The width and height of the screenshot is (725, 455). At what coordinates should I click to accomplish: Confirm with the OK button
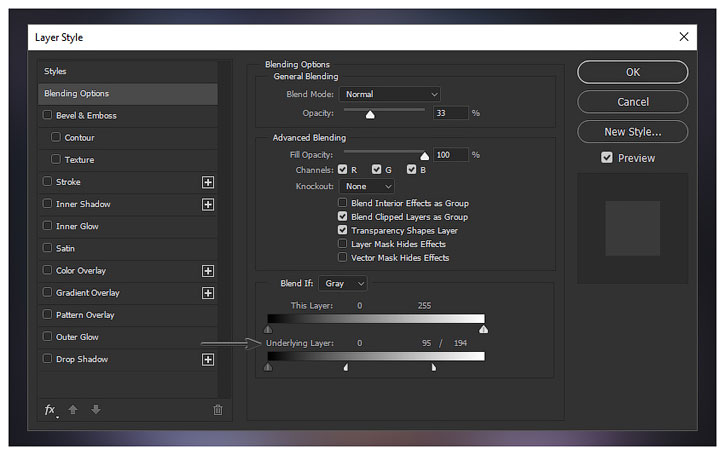[x=633, y=72]
